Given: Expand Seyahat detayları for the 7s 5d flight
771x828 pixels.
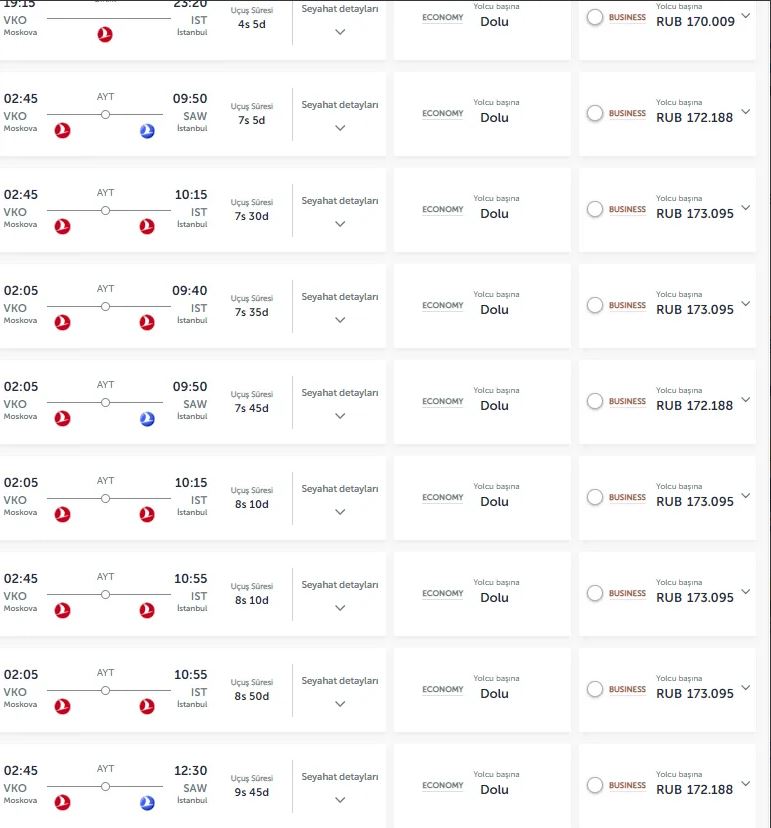Looking at the screenshot, I should click(340, 127).
